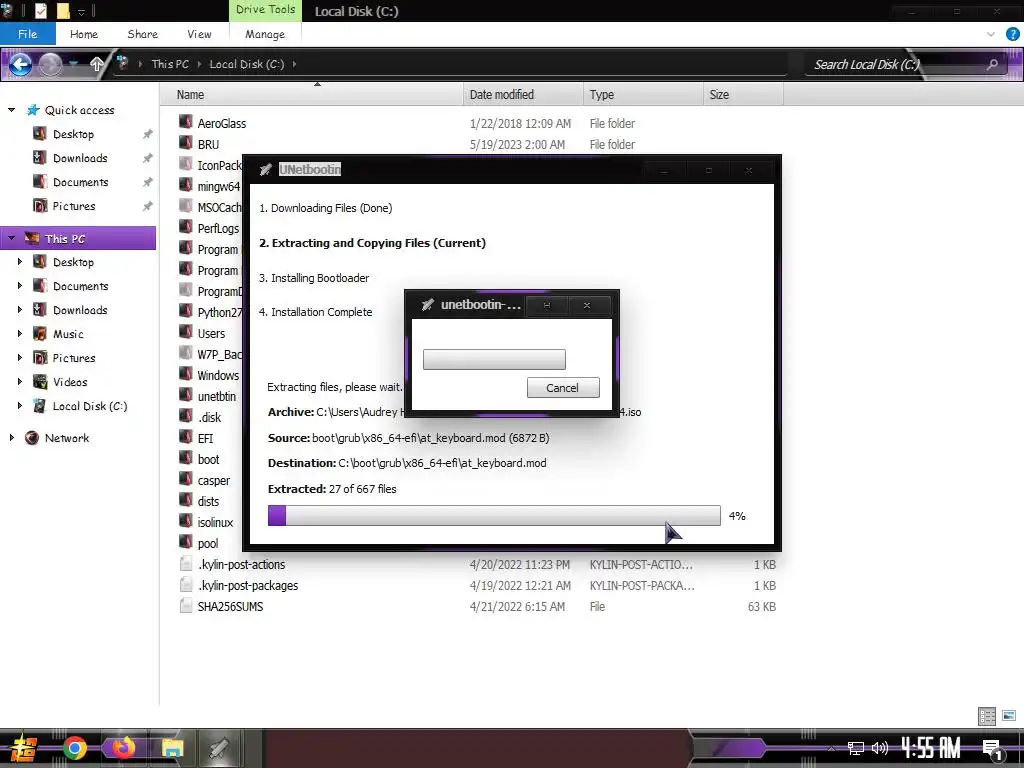The width and height of the screenshot is (1024, 768).
Task: Open the recent locations dropdown arrow
Action: [x=74, y=64]
